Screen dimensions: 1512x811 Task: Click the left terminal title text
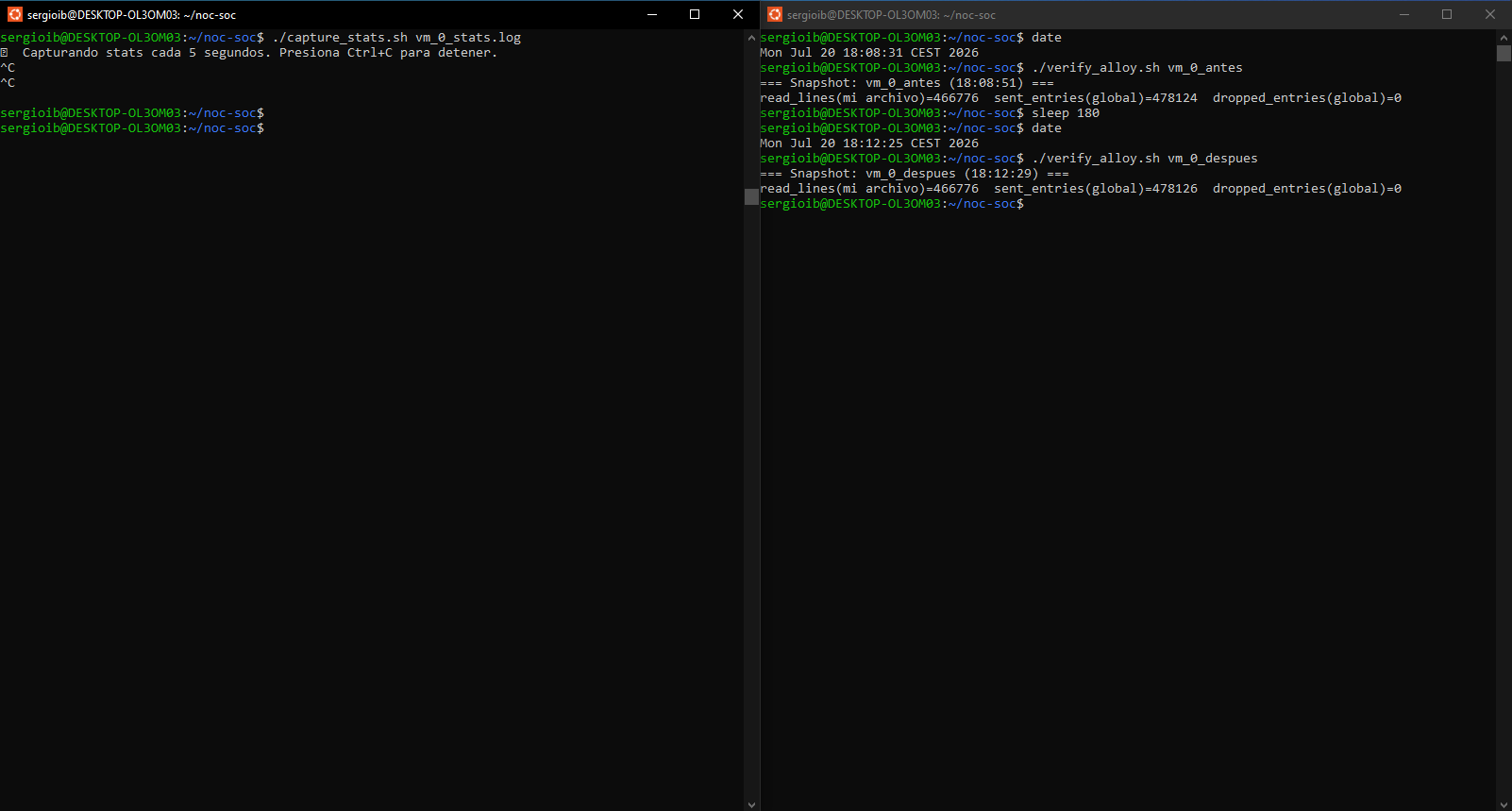[131, 15]
